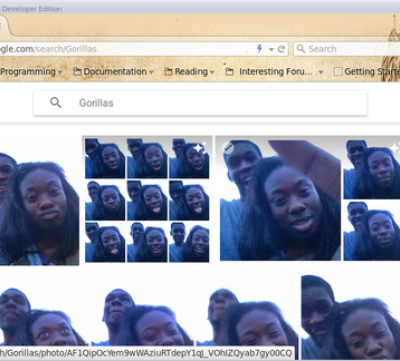Click the Getting Started bookmark page icon

338,72
